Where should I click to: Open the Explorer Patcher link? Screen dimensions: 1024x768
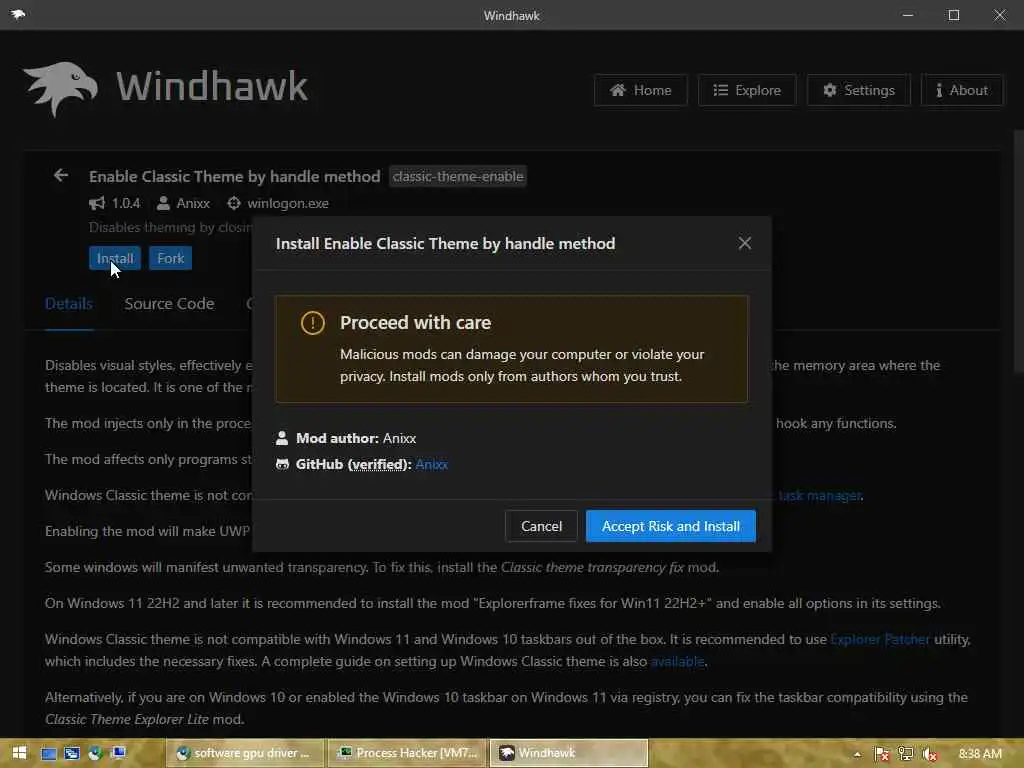click(880, 639)
